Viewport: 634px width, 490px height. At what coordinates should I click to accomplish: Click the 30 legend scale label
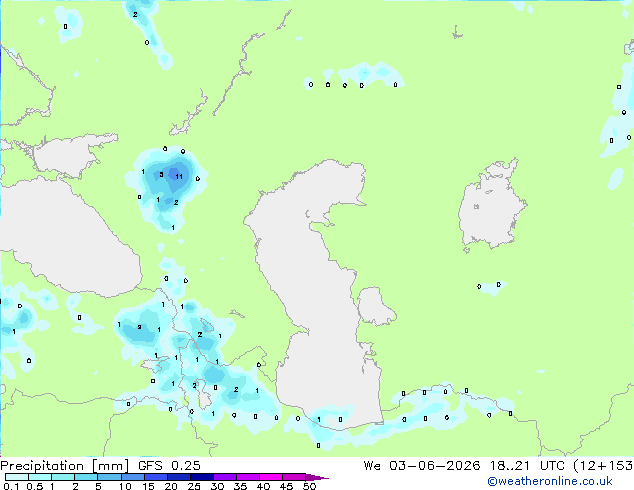[x=217, y=486]
